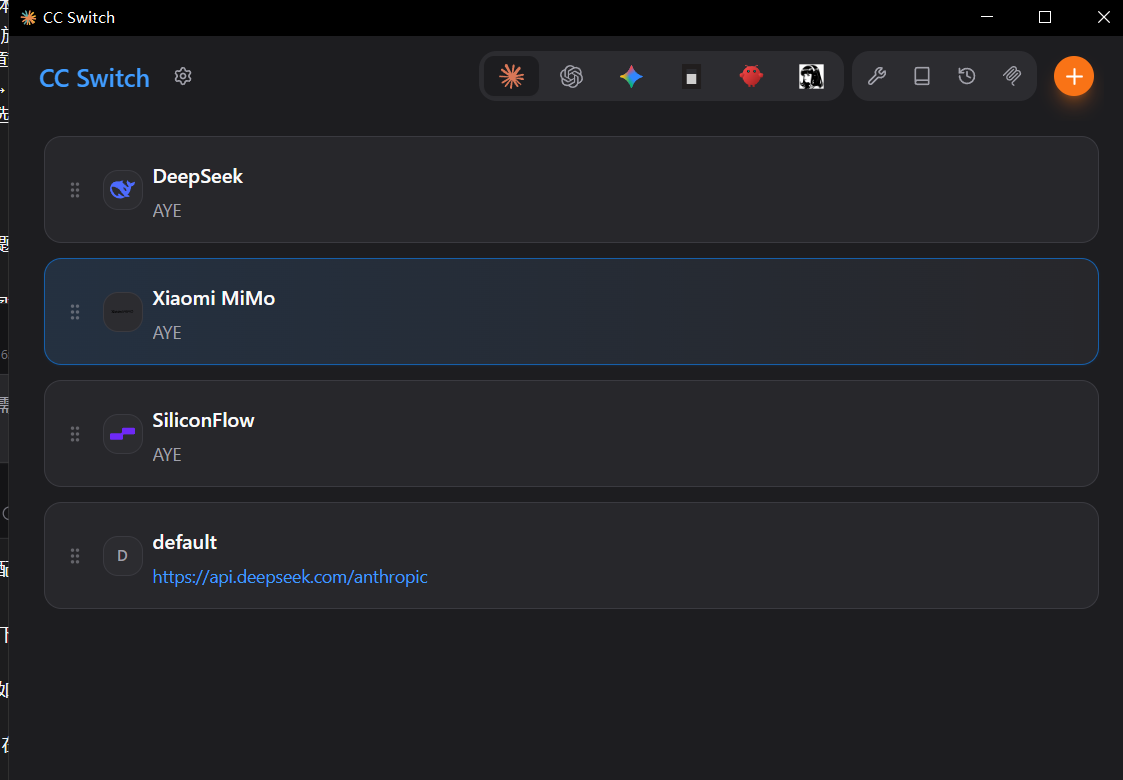Click the paperclip icon in toolbar
This screenshot has width=1123, height=780.
point(1012,76)
